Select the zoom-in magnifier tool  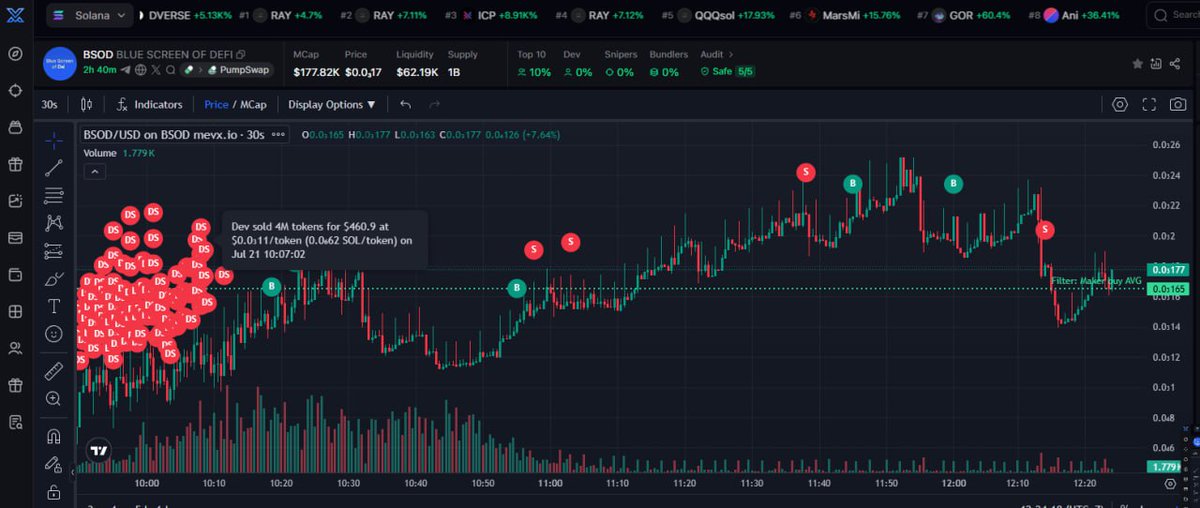coord(54,399)
